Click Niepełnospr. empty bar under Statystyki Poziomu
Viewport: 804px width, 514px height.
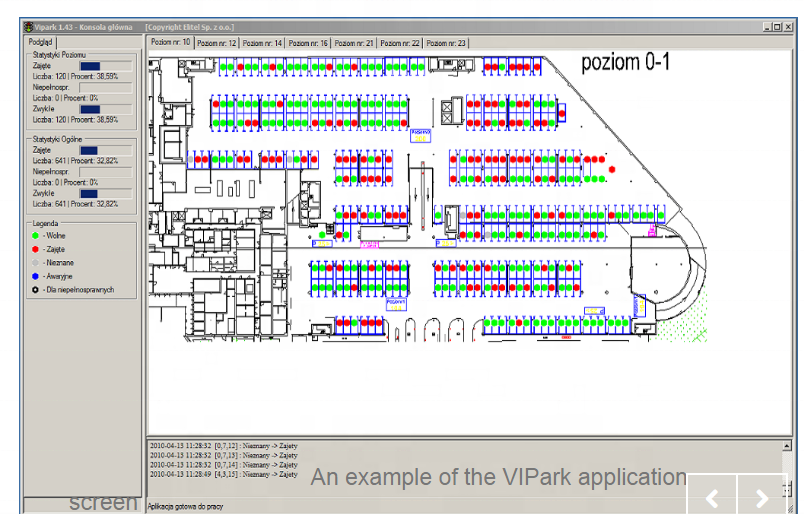(x=106, y=88)
